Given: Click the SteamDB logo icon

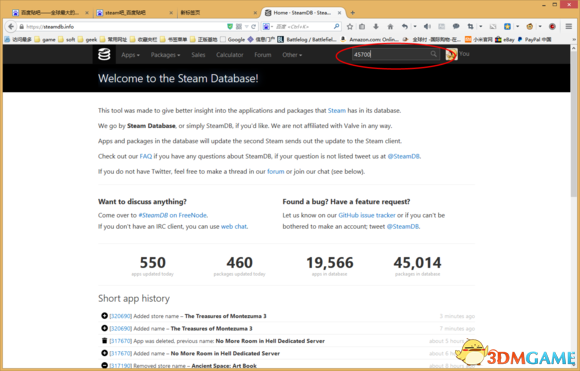Looking at the screenshot, I should (104, 54).
